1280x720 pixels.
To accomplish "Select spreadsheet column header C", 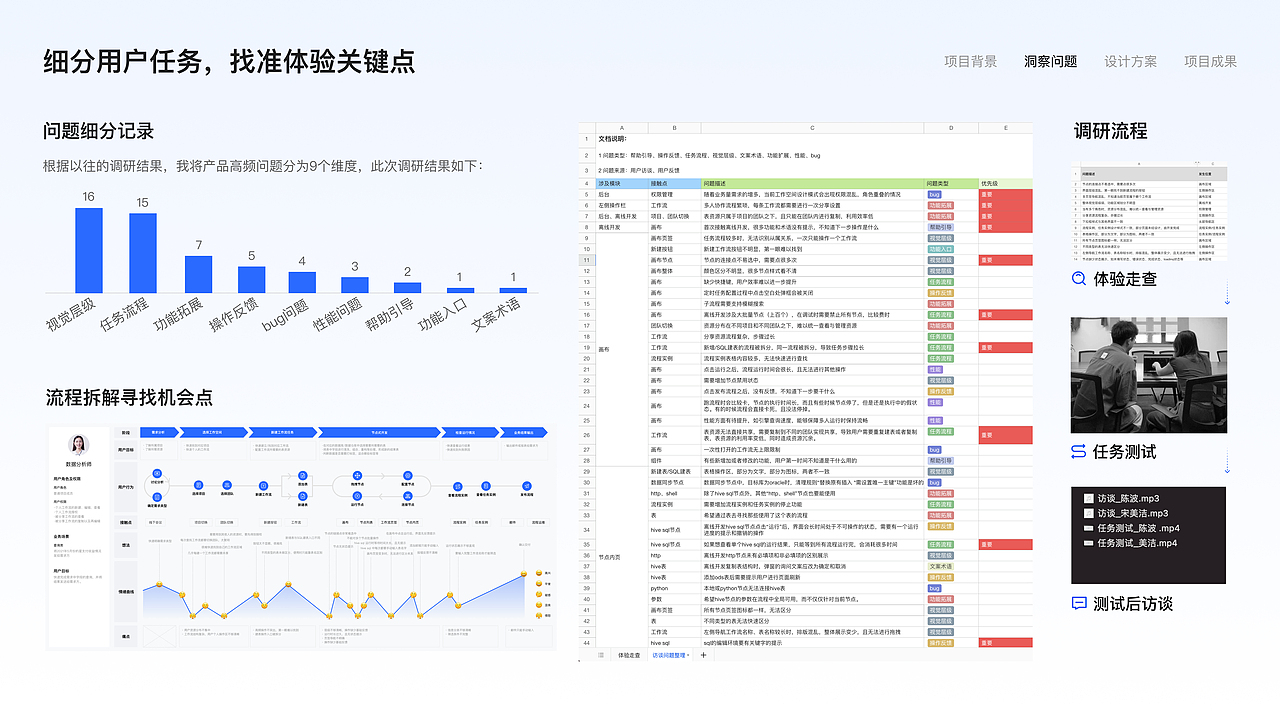I will pos(812,128).
